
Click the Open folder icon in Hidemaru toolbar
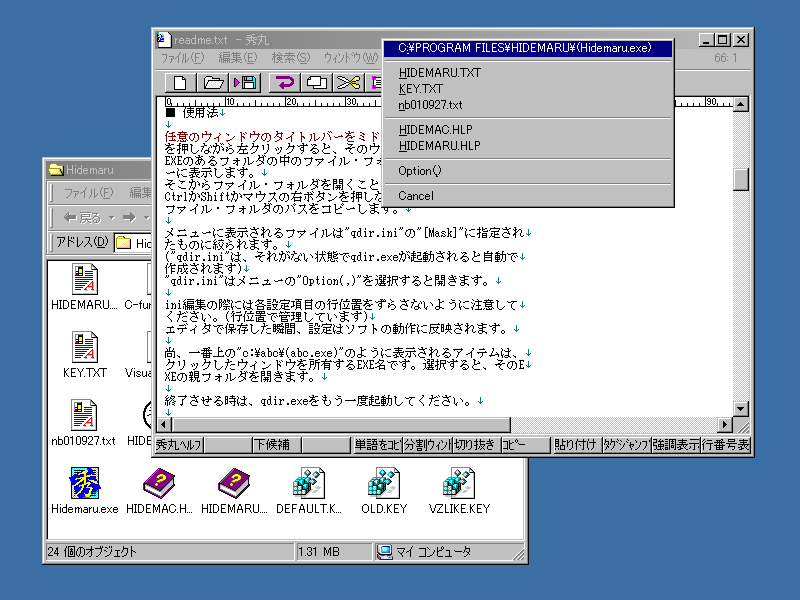tap(213, 82)
